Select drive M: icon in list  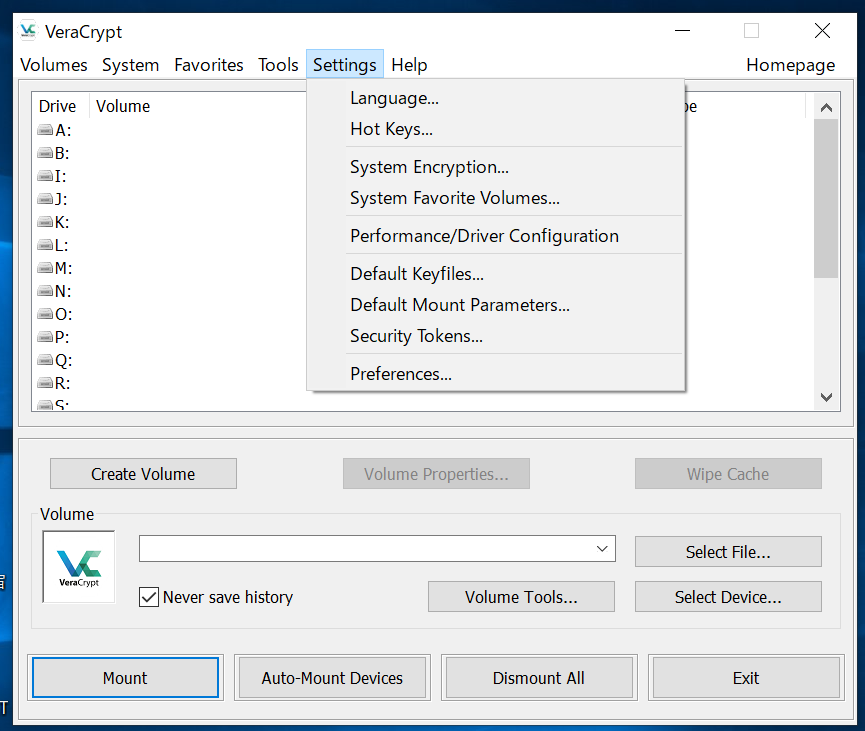[46, 268]
